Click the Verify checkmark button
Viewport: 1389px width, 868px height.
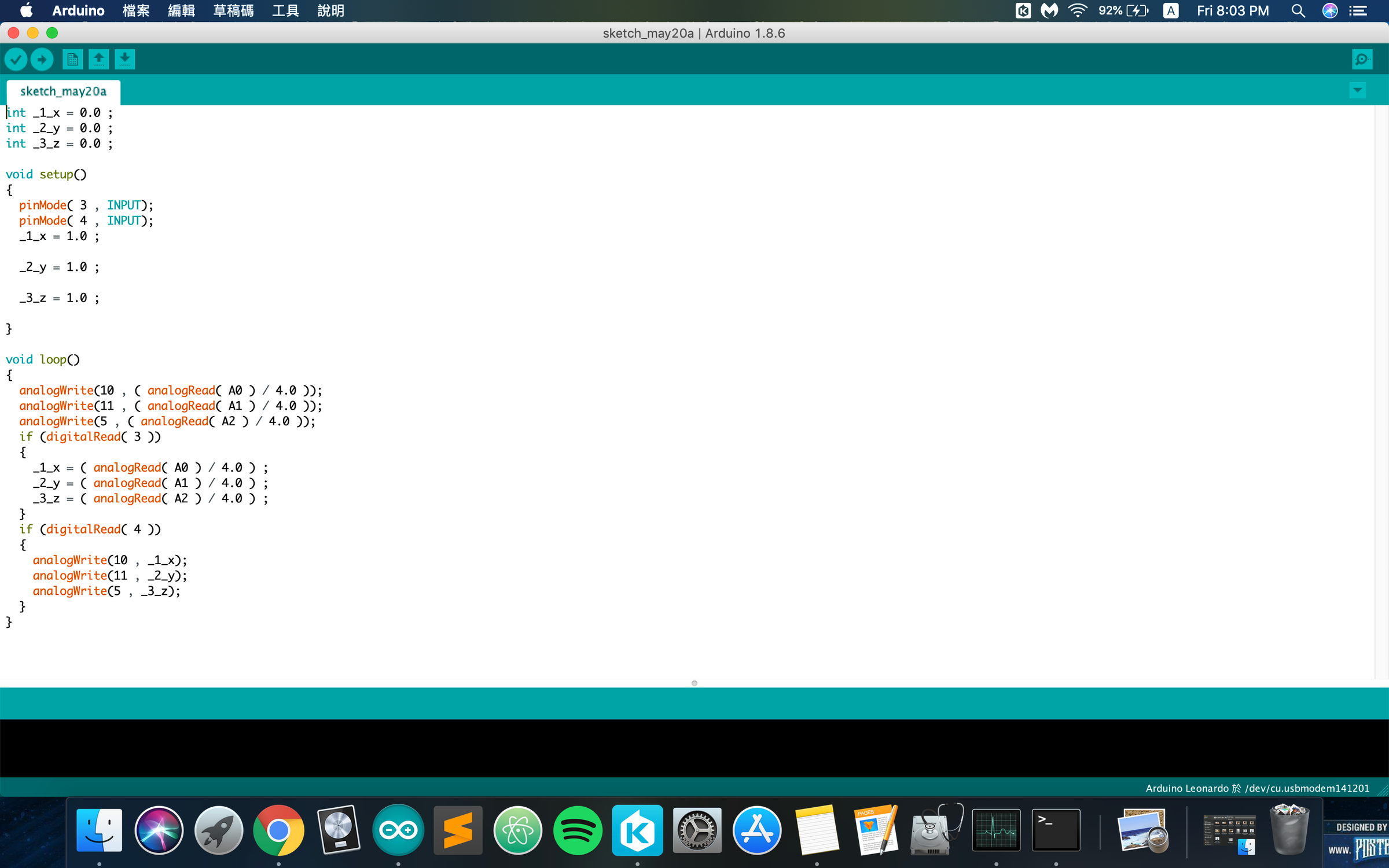pos(16,59)
